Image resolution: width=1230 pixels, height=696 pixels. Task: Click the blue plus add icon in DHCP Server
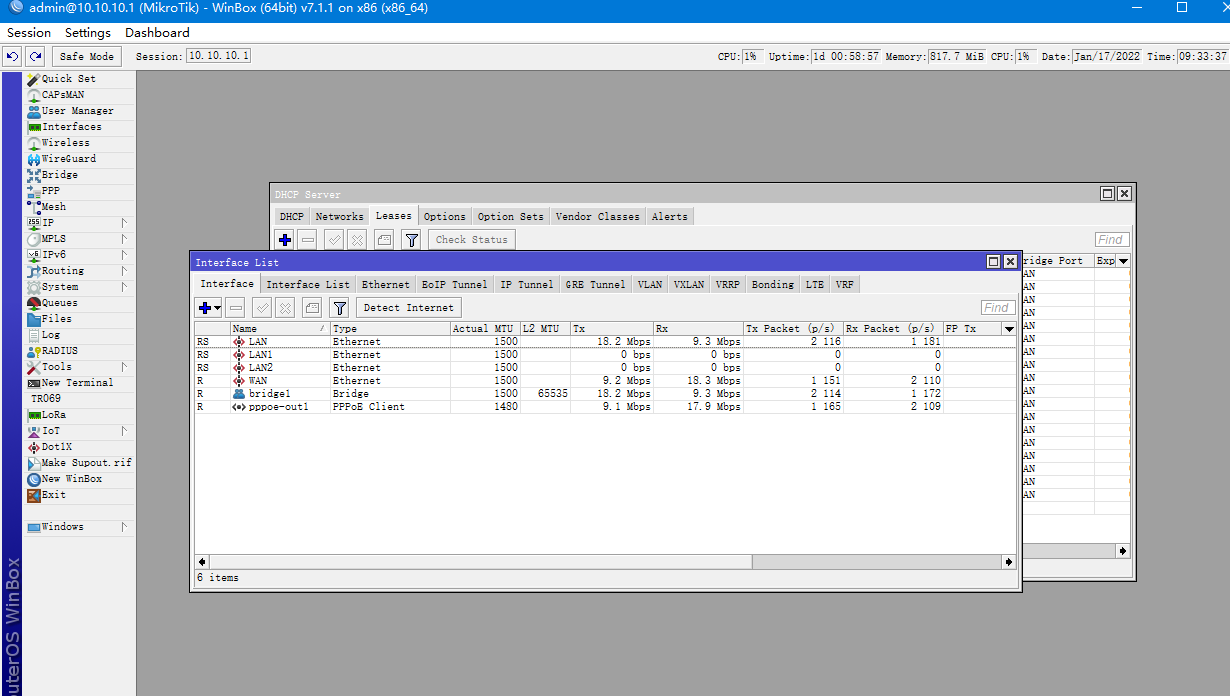pos(285,239)
